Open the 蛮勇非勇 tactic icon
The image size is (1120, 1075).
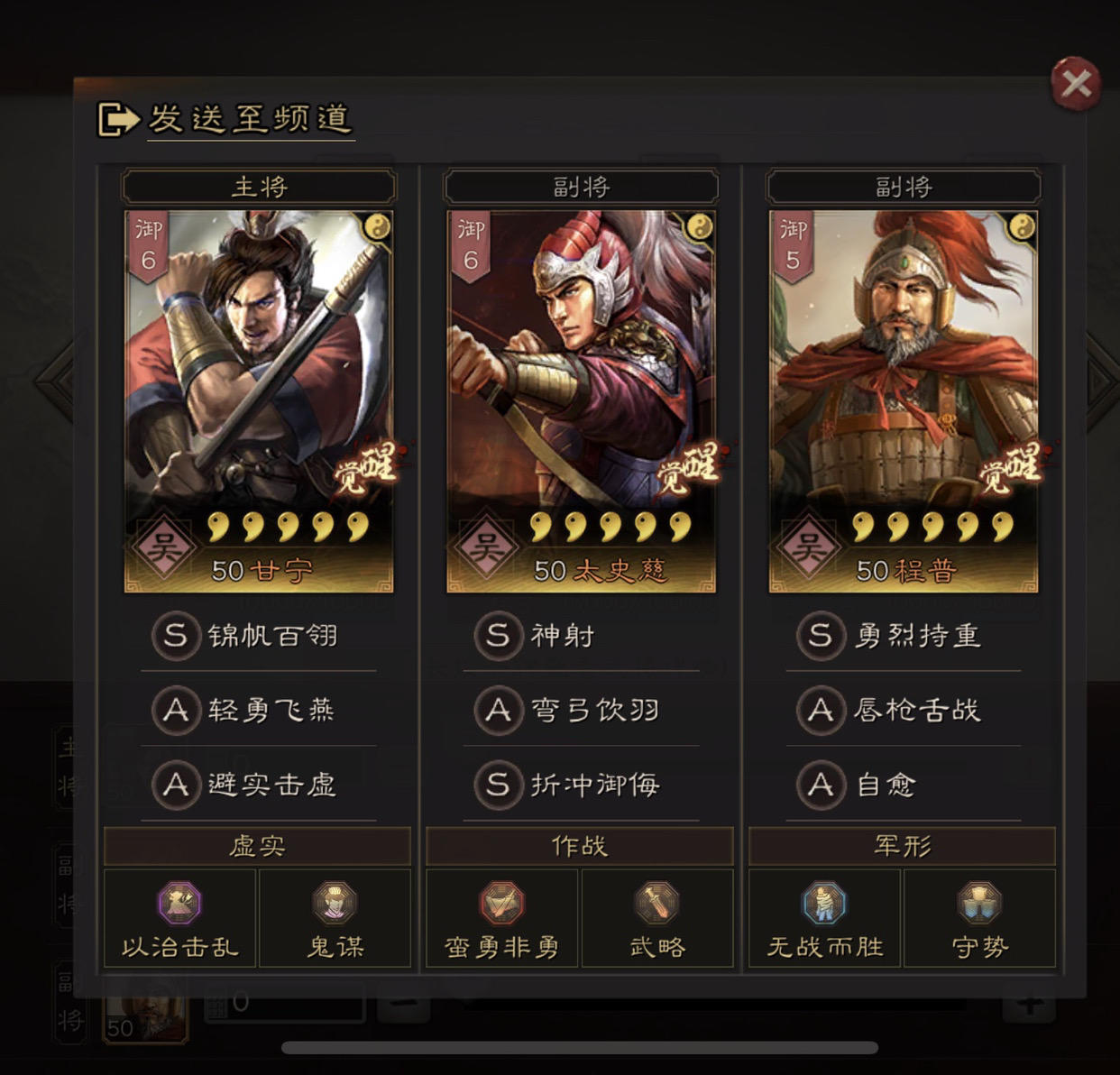(502, 903)
